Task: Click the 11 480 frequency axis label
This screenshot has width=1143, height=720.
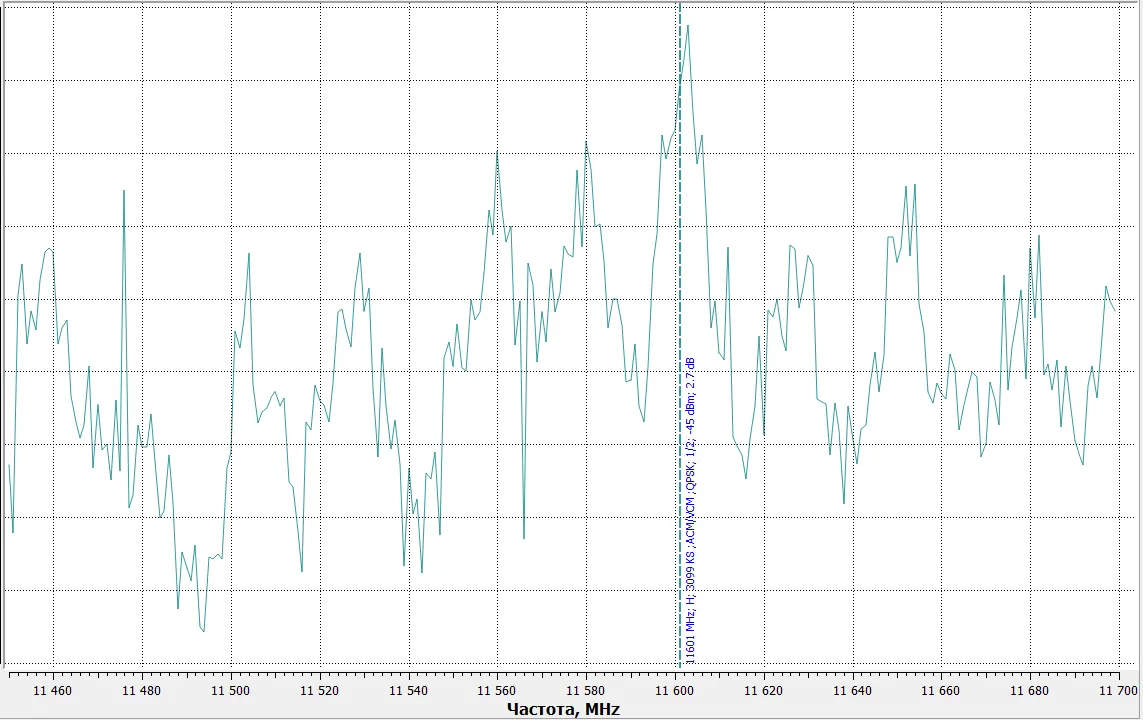Action: (x=141, y=690)
